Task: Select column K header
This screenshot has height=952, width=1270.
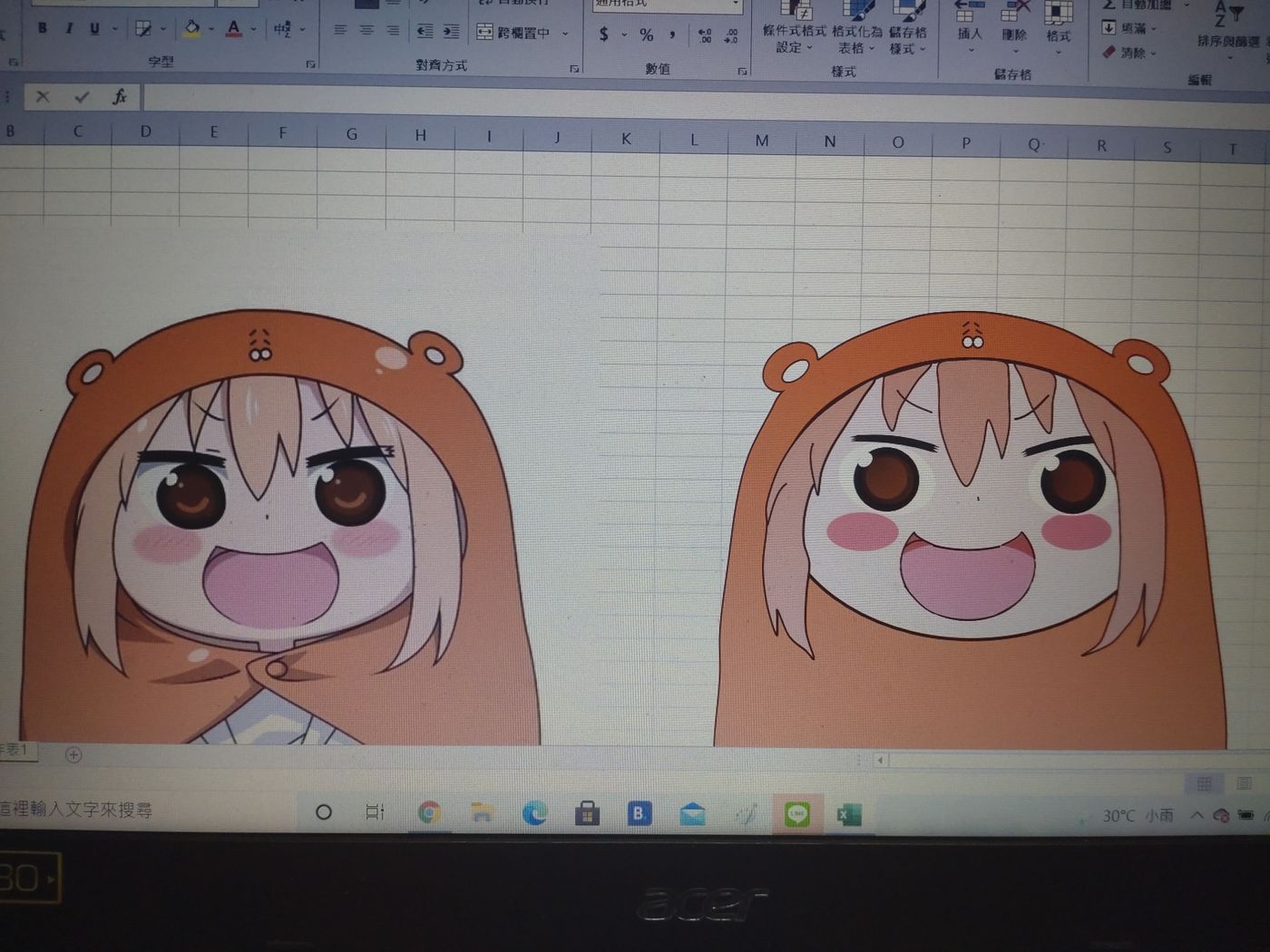Action: click(626, 139)
